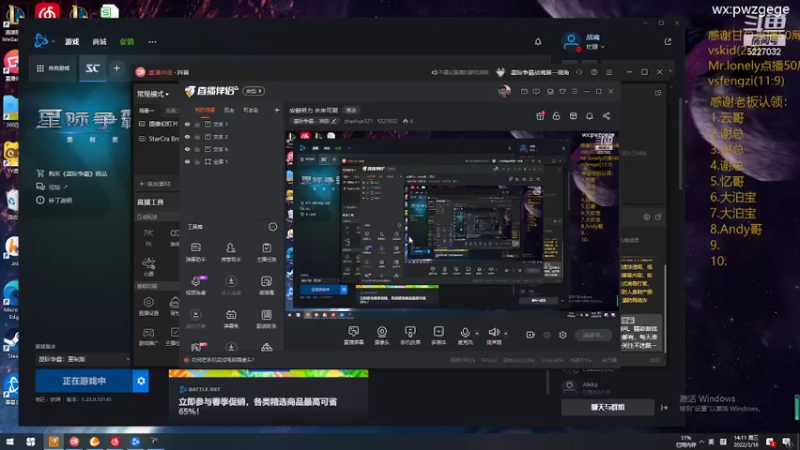Open the StarCraft patch notes link

pos(54,201)
